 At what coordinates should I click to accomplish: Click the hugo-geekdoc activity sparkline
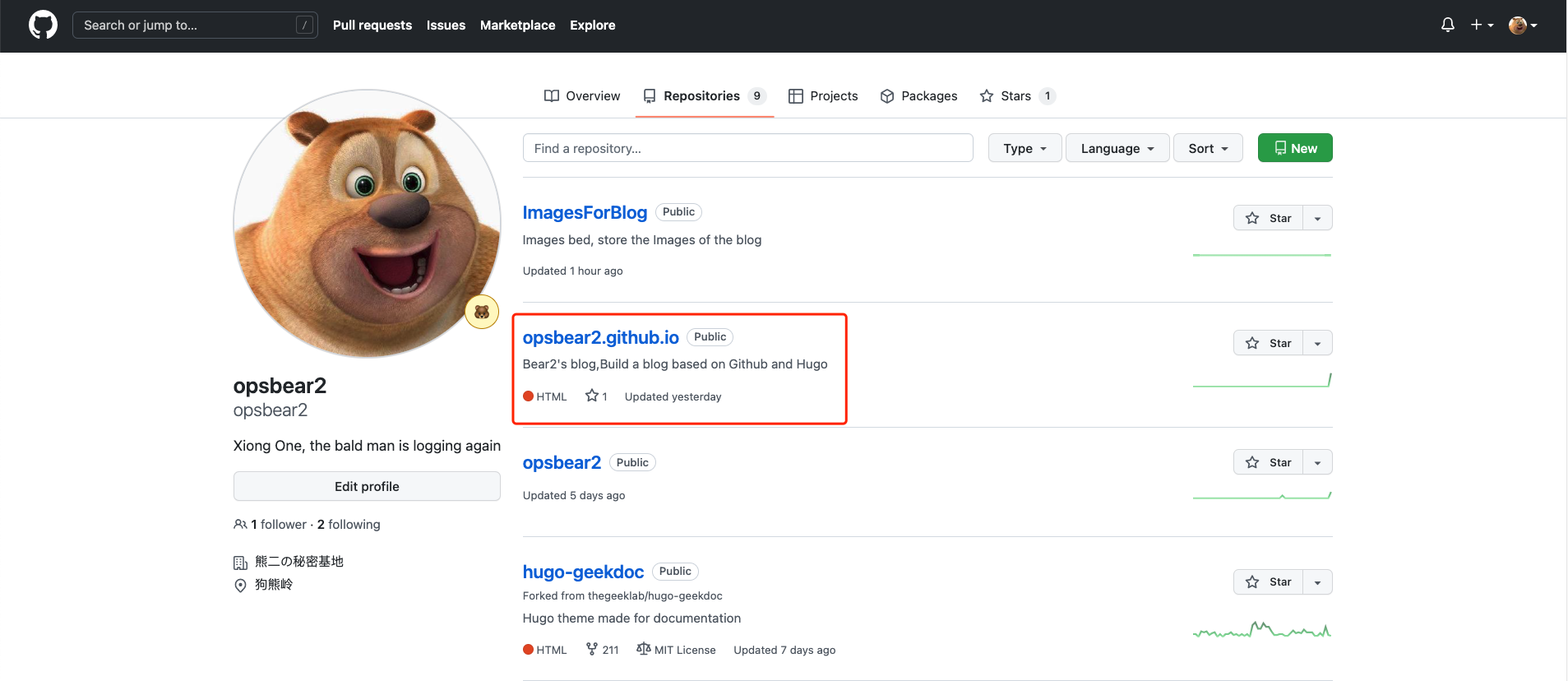(1261, 630)
